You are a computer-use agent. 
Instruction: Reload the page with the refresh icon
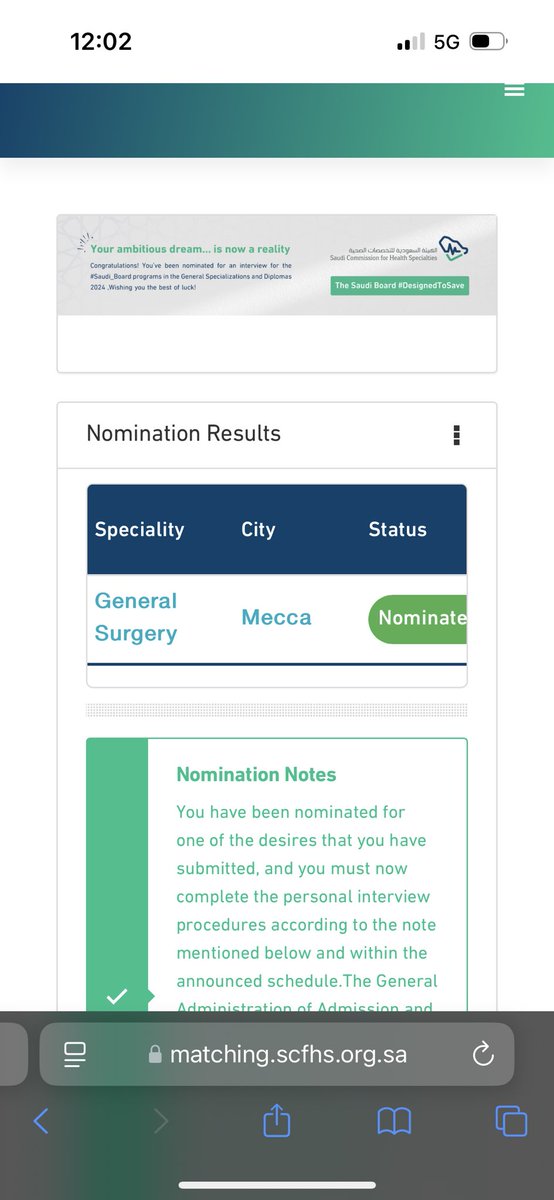482,1053
